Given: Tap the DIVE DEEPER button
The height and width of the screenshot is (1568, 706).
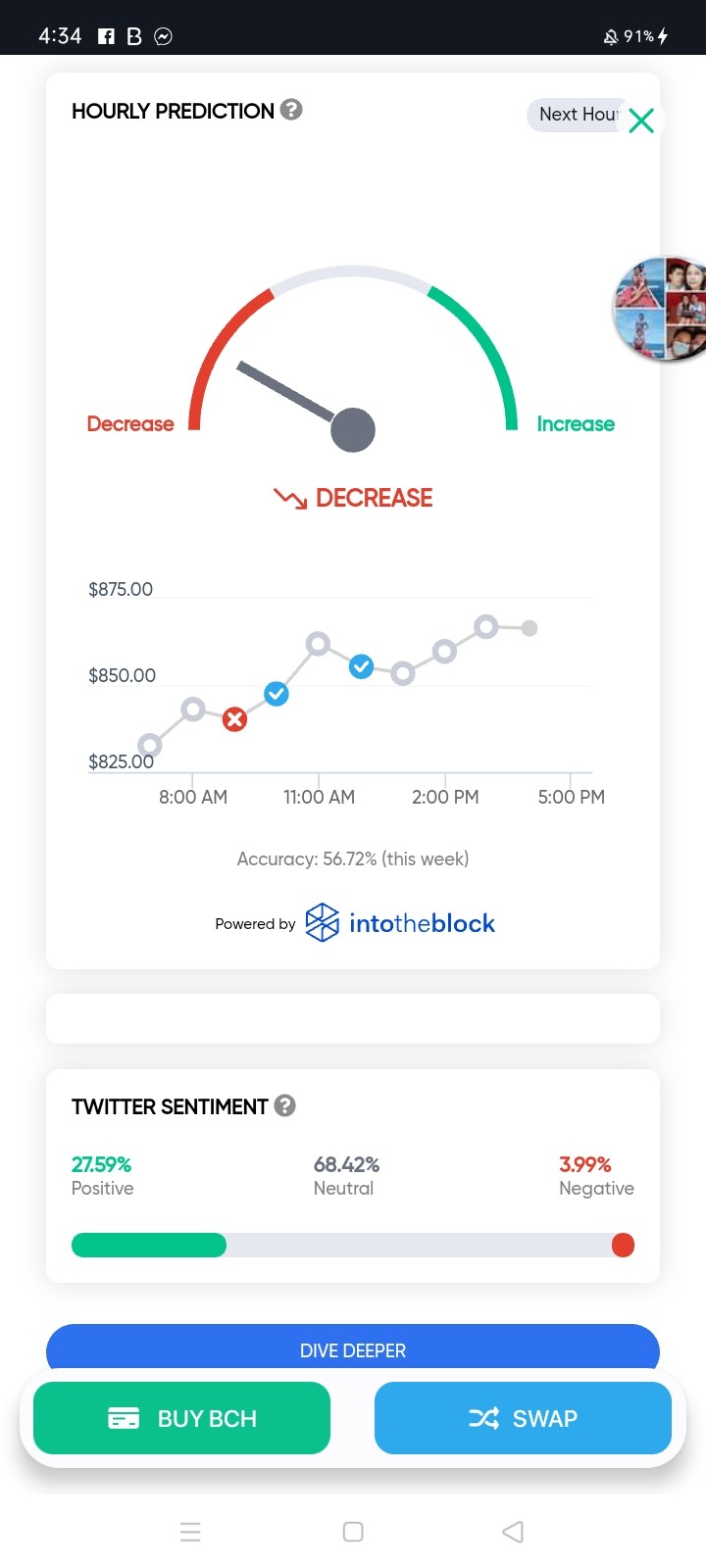Looking at the screenshot, I should pos(353,1348).
